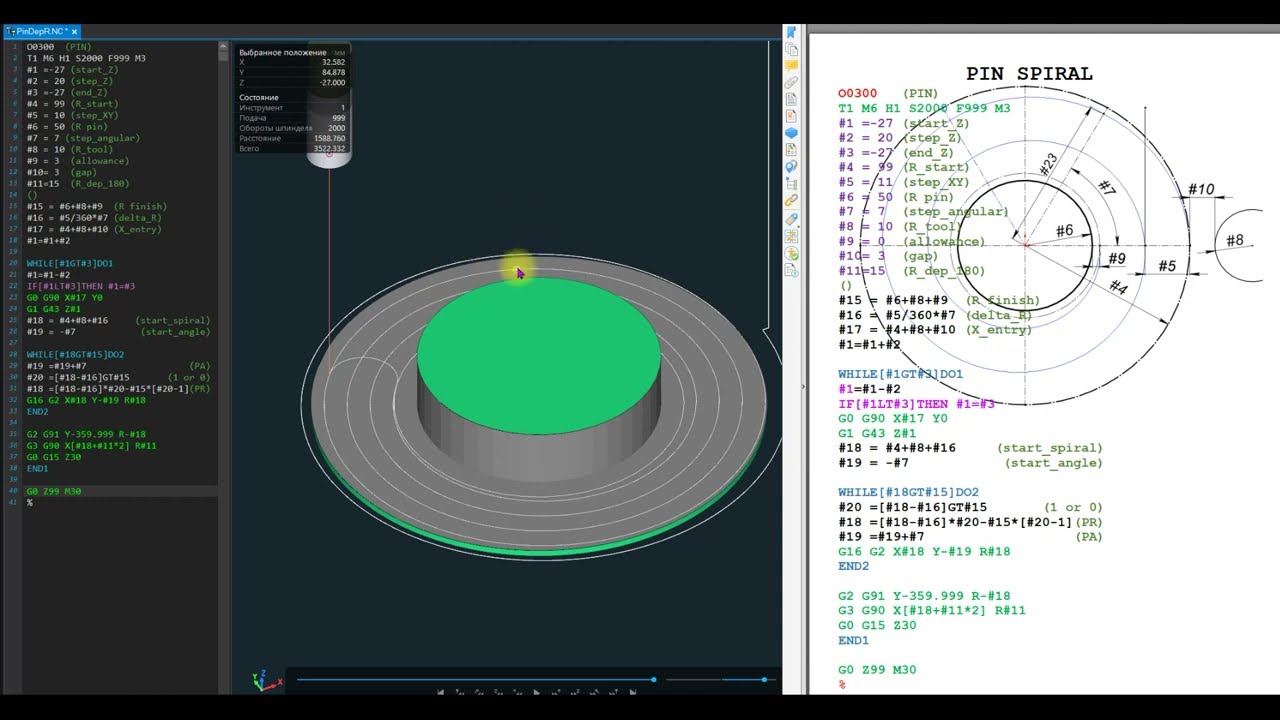The height and width of the screenshot is (720, 1280).
Task: Click the "G0 G90 X#17 Y0" line in the editor
Action: click(65, 298)
